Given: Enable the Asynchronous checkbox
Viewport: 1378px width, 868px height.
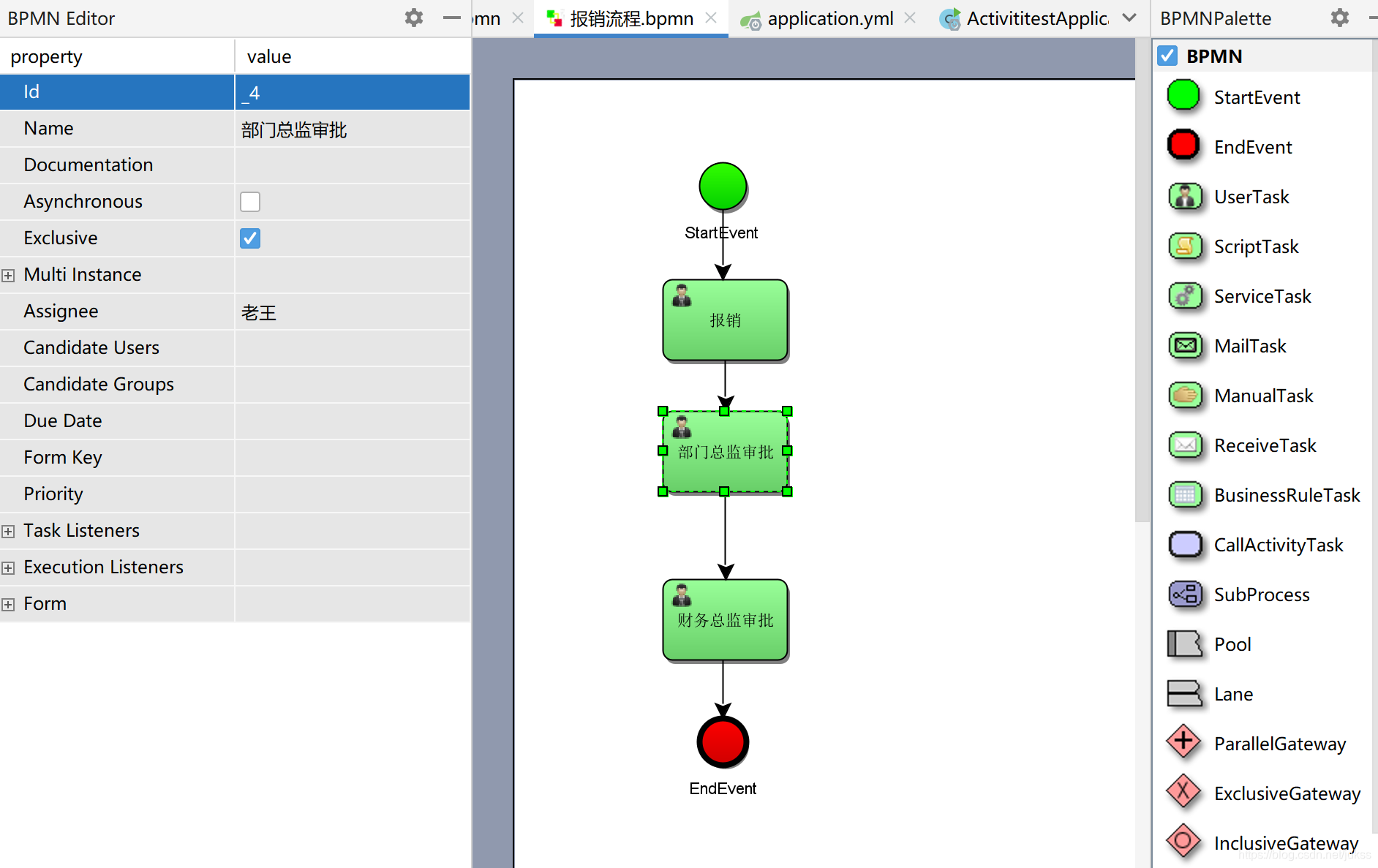Looking at the screenshot, I should pyautogui.click(x=250, y=202).
